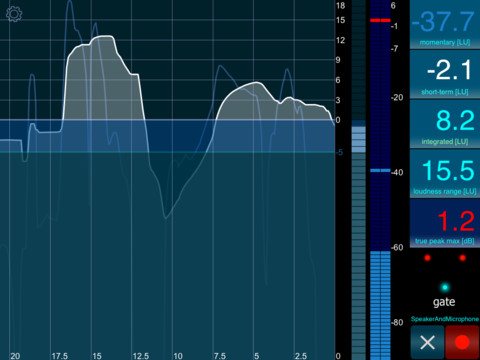Click the blue -40 level marker
Viewport: 480px width, 360px height.
(x=380, y=171)
